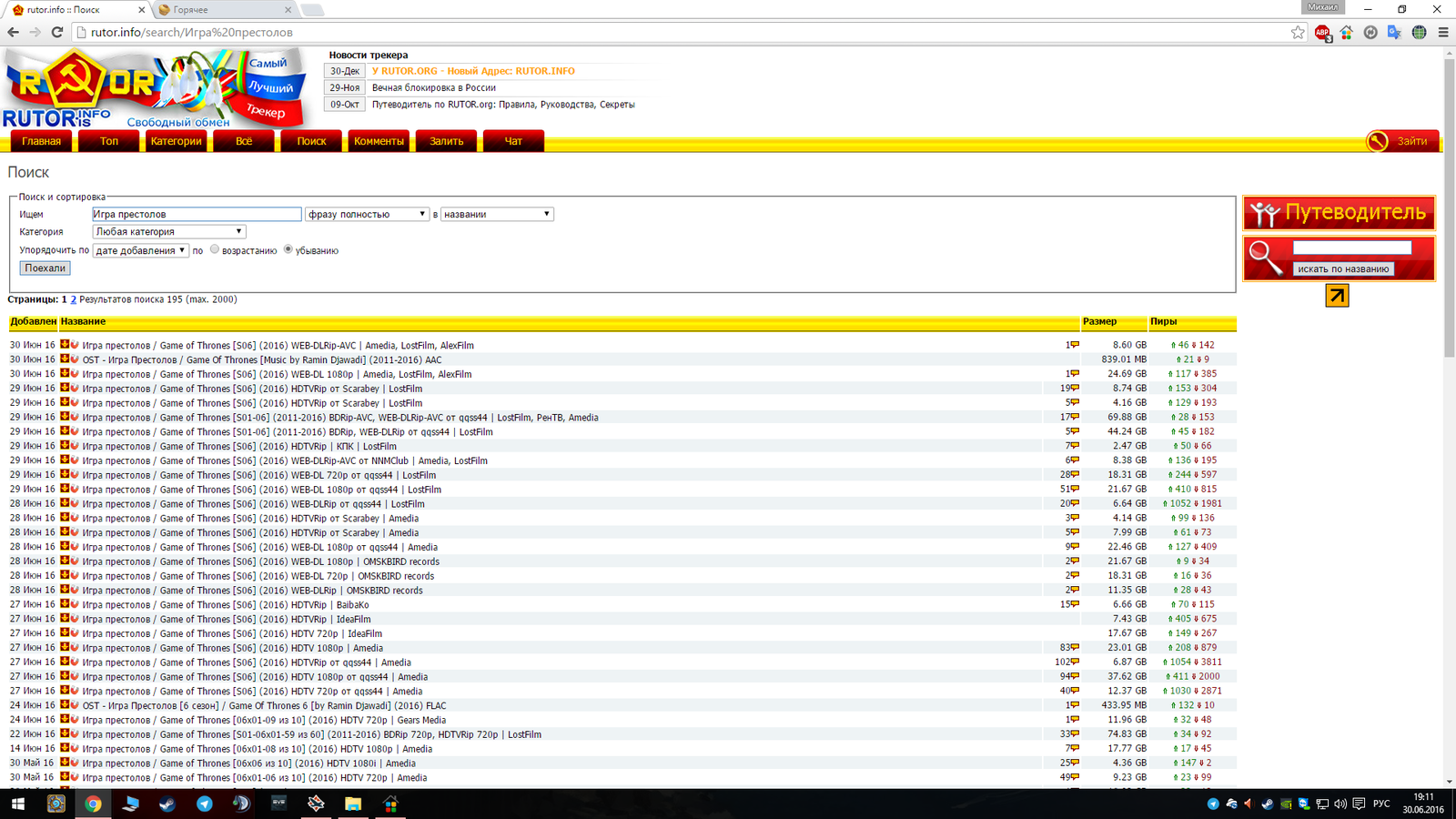This screenshot has width=1456, height=819.
Task: Click the page vertical scrollbar
Action: pyautogui.click(x=1449, y=209)
